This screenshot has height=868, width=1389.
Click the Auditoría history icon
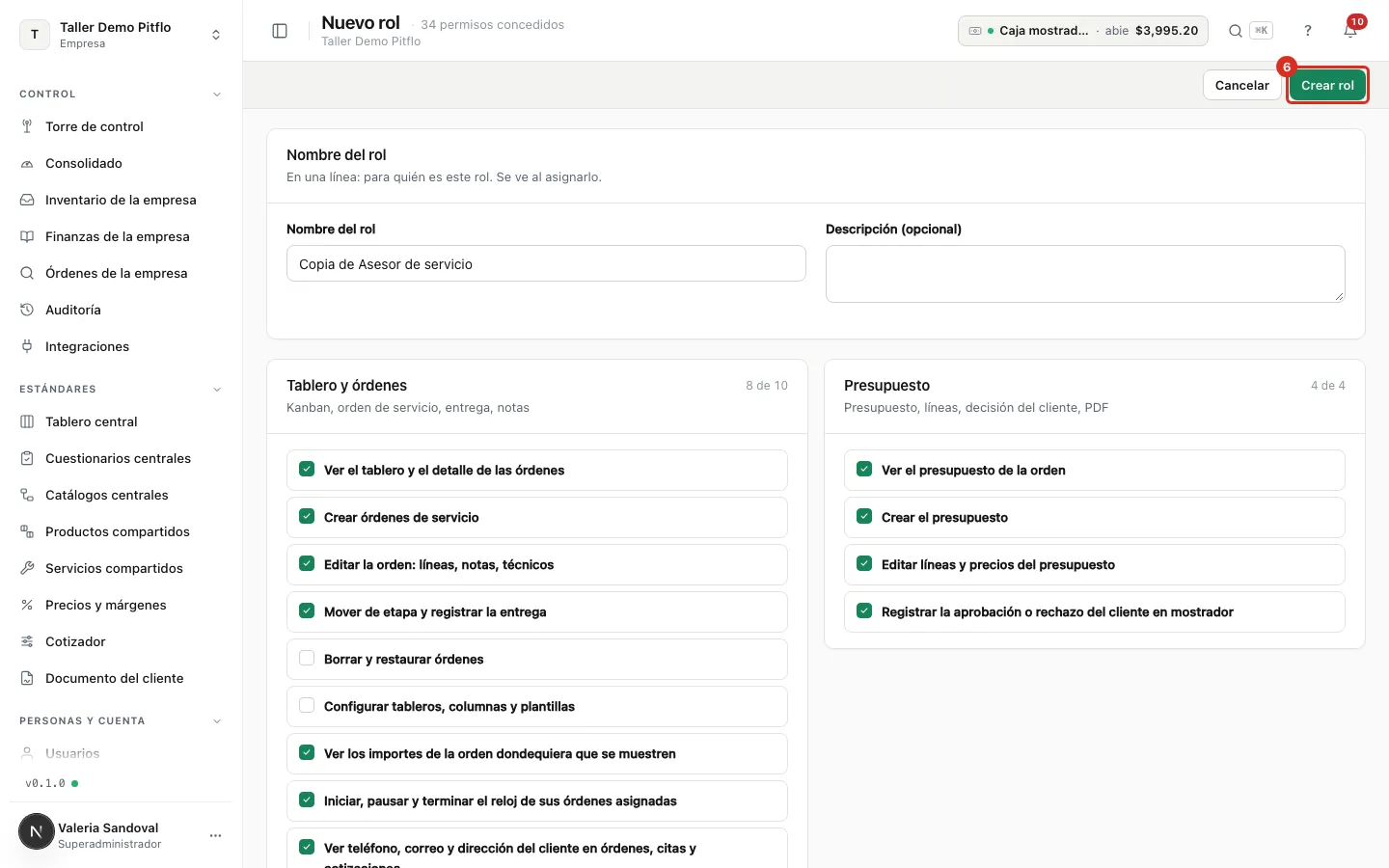point(27,310)
